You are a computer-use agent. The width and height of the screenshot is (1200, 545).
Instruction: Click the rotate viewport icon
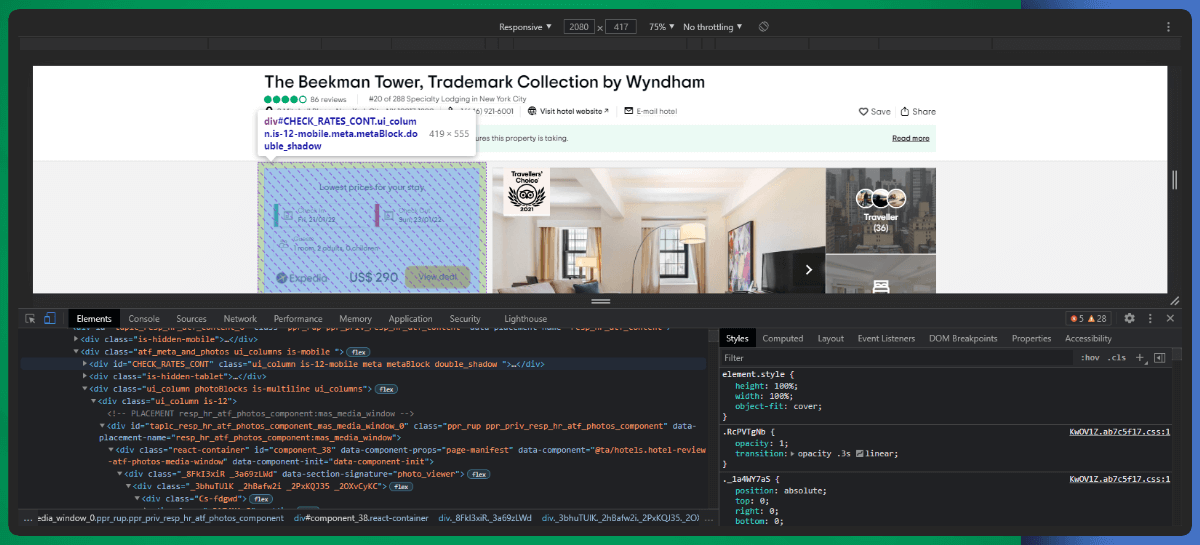[763, 26]
